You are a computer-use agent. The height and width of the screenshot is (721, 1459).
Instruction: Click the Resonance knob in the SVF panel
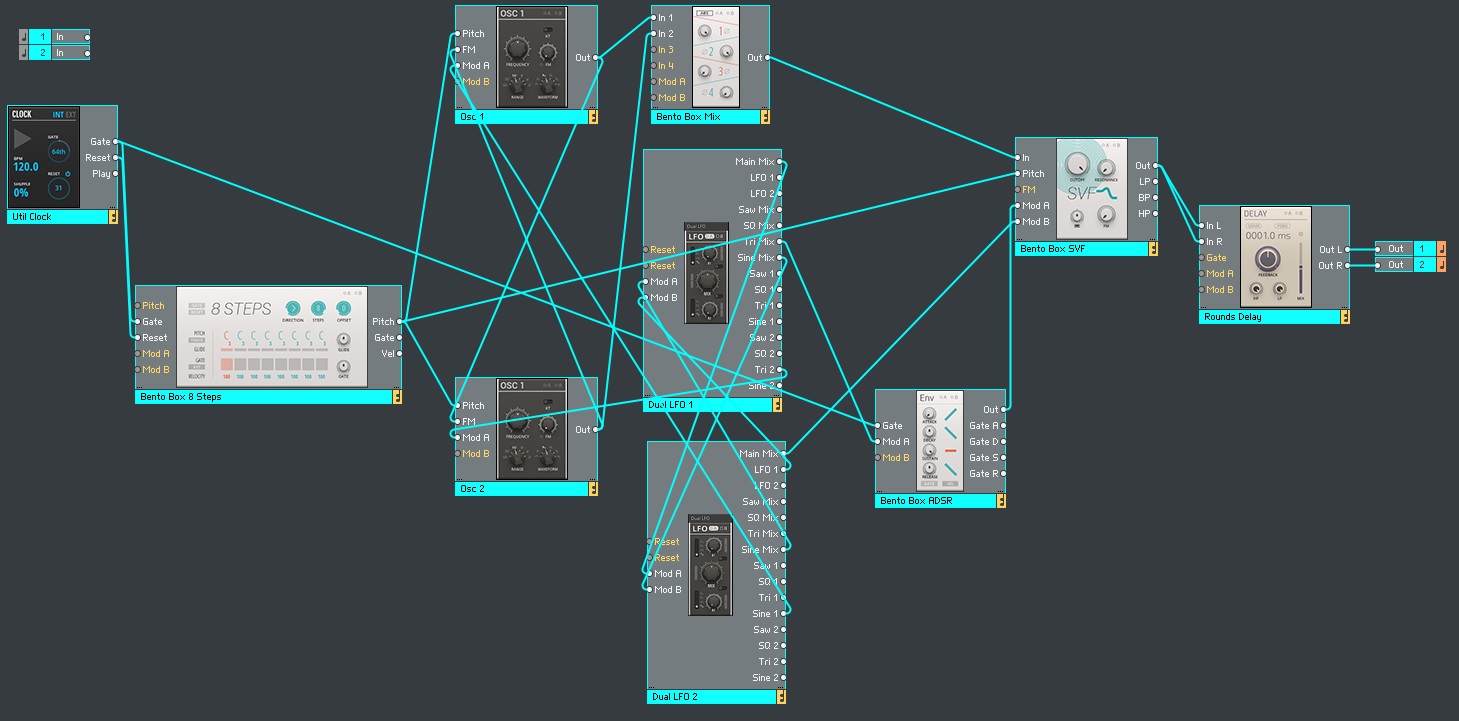1106,167
